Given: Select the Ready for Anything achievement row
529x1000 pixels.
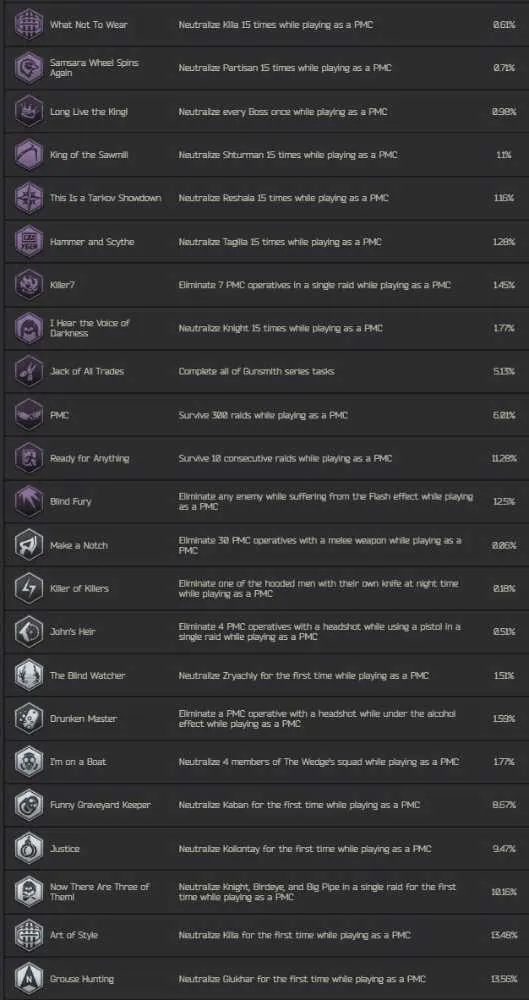Looking at the screenshot, I should 264,458.
